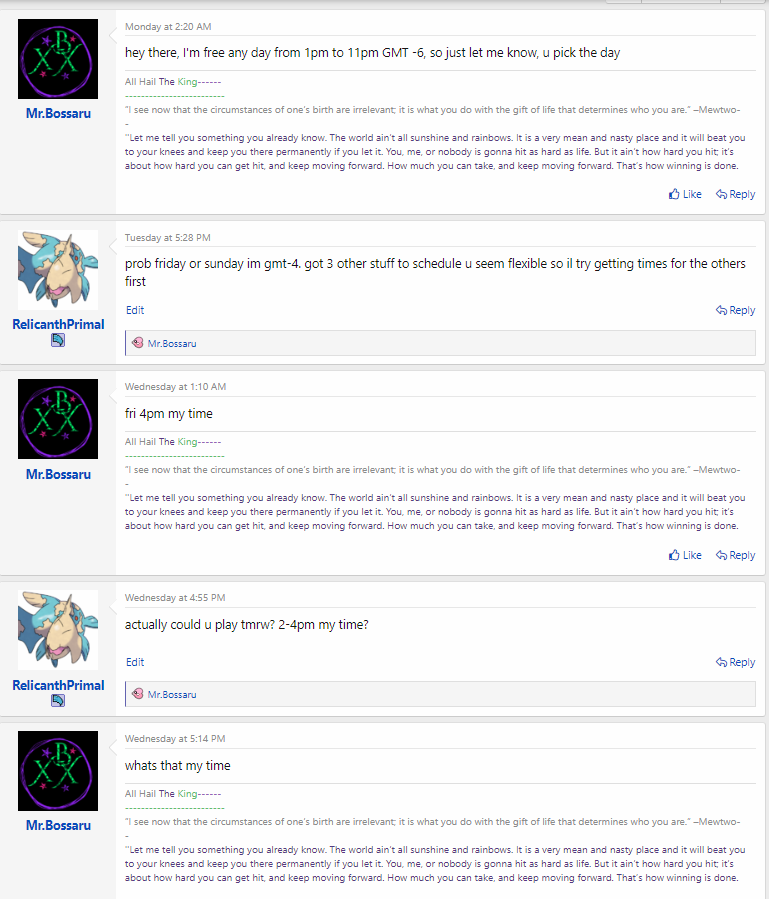The height and width of the screenshot is (899, 769).
Task: Click Mr.Bossaru avatar on the Monday post
Action: (58, 59)
